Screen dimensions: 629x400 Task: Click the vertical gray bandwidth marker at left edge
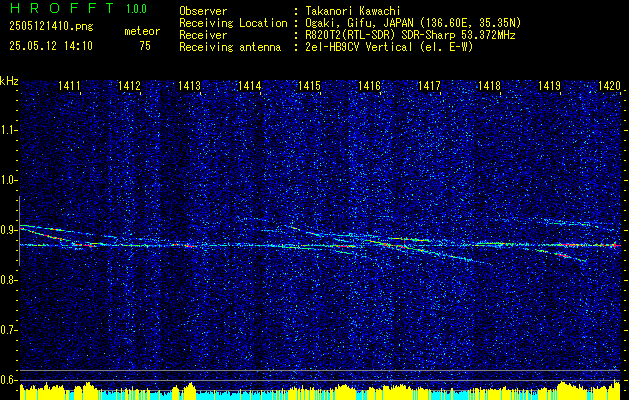point(19,231)
